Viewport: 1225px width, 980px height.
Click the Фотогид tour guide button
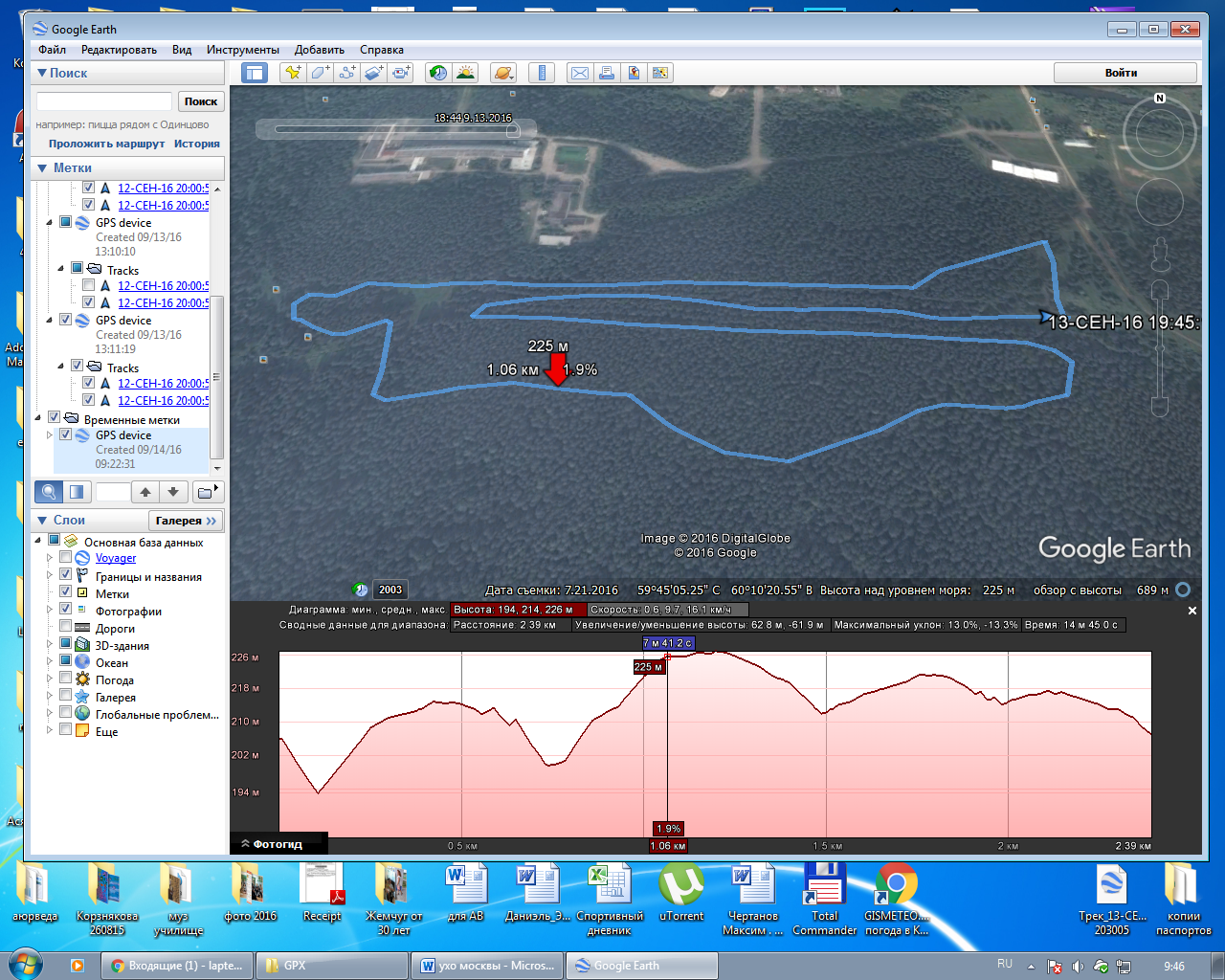point(278,844)
